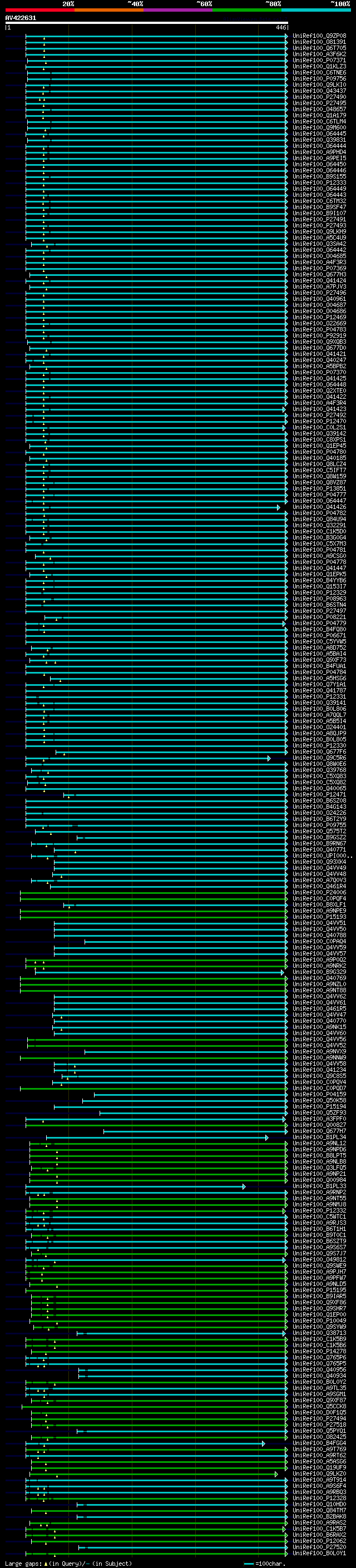Select the UniRef100_O48657 label

tap(319, 109)
